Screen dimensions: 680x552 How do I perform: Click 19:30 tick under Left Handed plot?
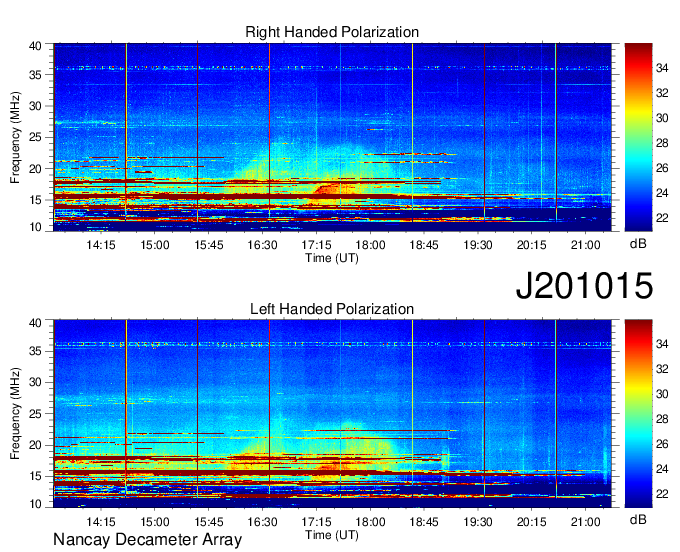coord(478,521)
